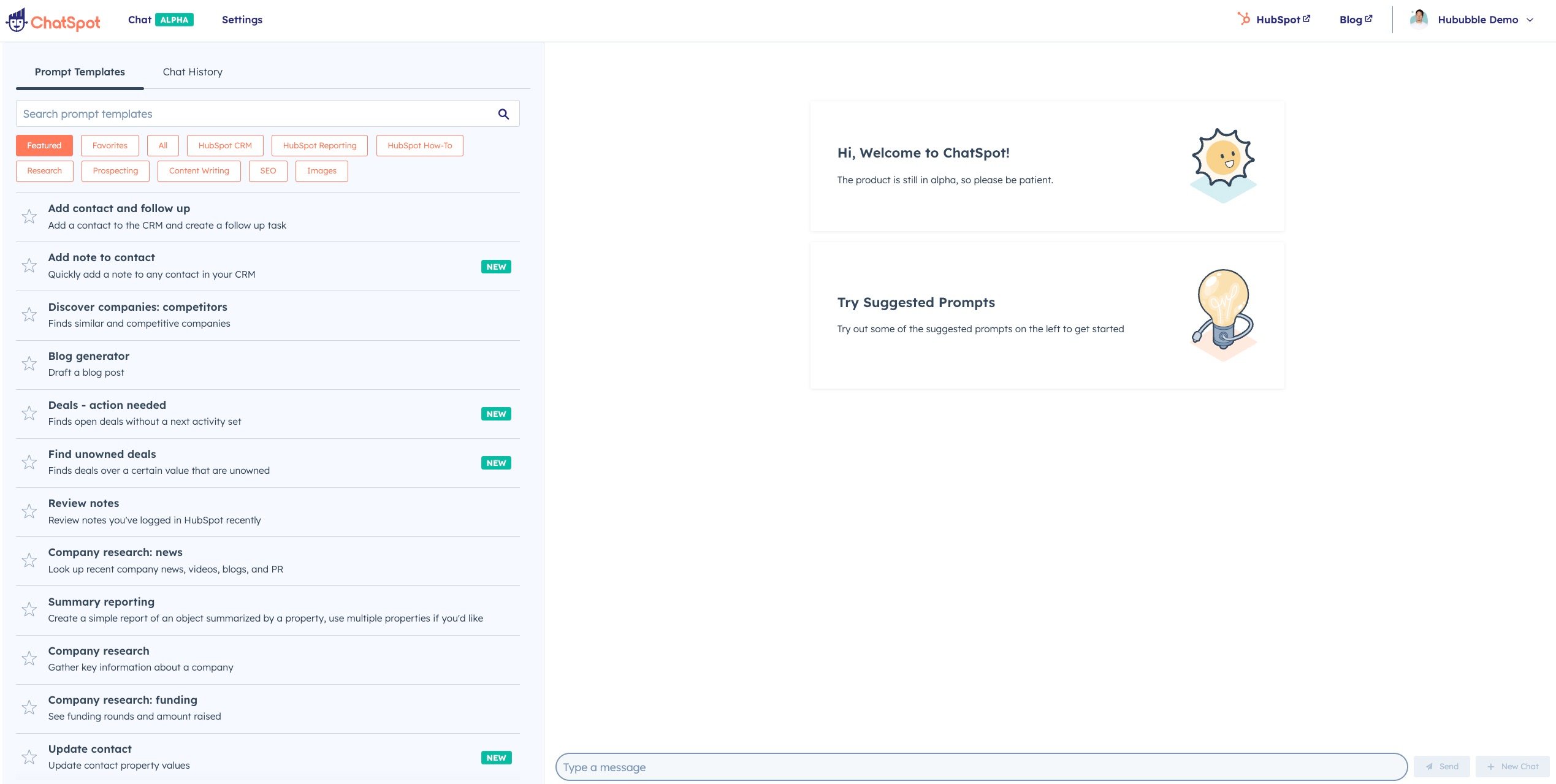Viewport: 1556px width, 784px height.
Task: Expand the Hububble Demo account dropdown chevron
Action: tap(1530, 20)
